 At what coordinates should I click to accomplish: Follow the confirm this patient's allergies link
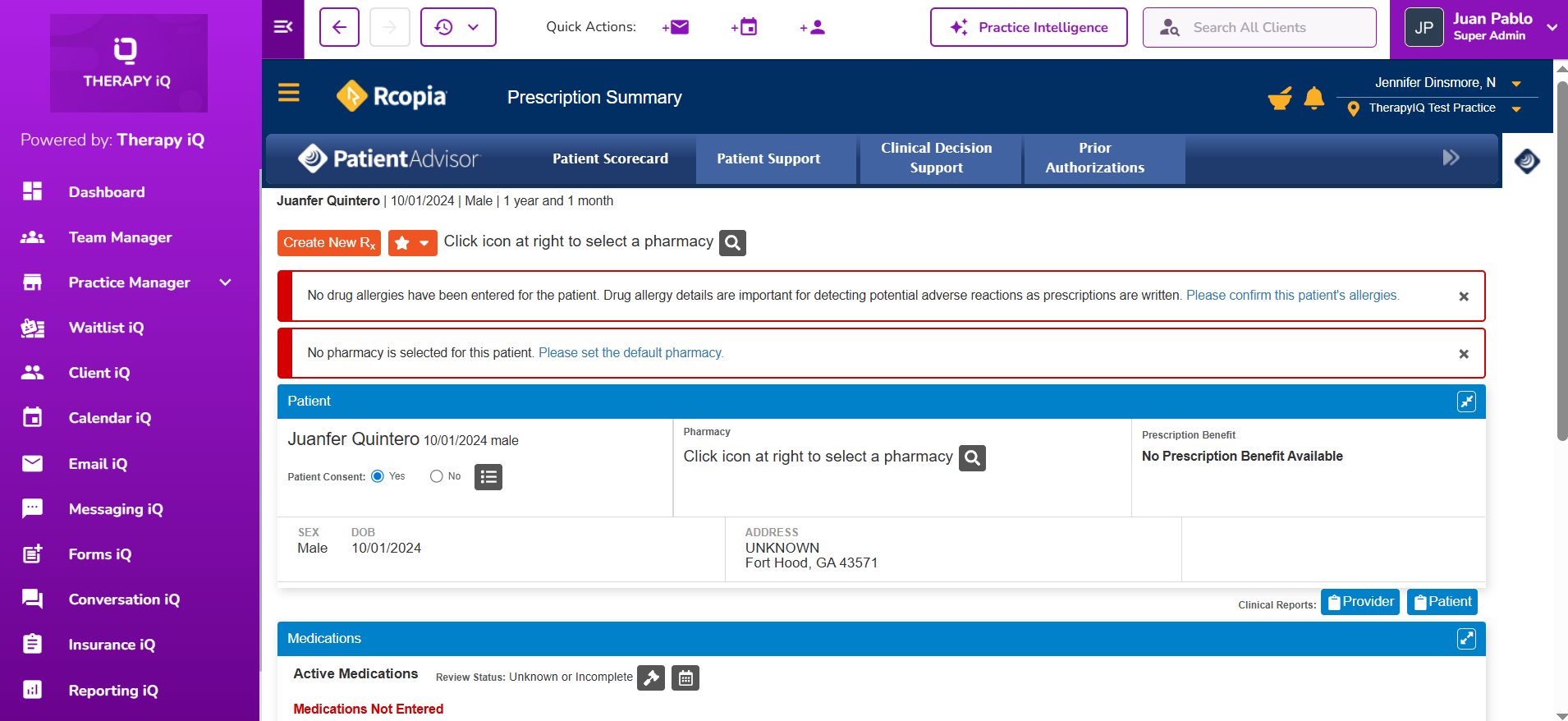pos(1293,296)
